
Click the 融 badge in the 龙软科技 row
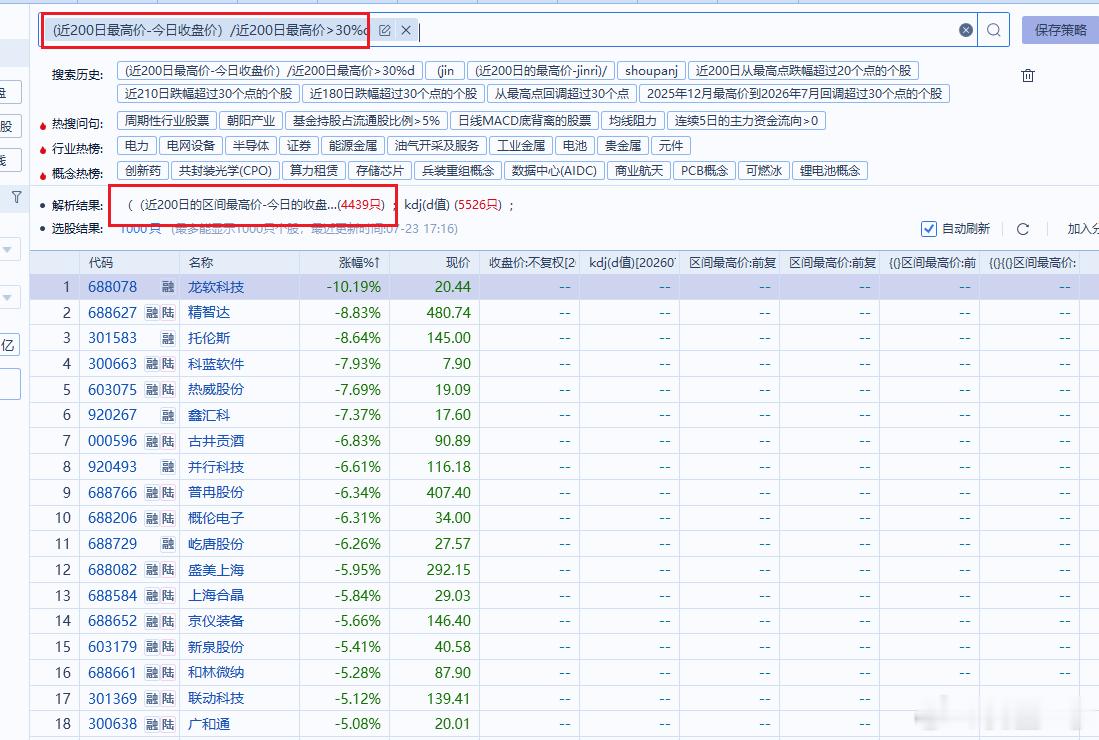(168, 287)
